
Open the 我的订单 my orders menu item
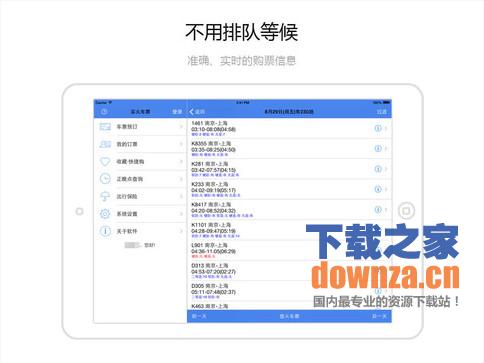(140, 144)
